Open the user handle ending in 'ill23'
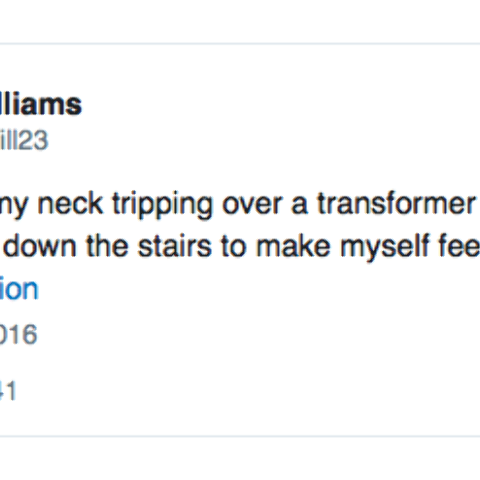This screenshot has height=480, width=480. click(x=24, y=141)
